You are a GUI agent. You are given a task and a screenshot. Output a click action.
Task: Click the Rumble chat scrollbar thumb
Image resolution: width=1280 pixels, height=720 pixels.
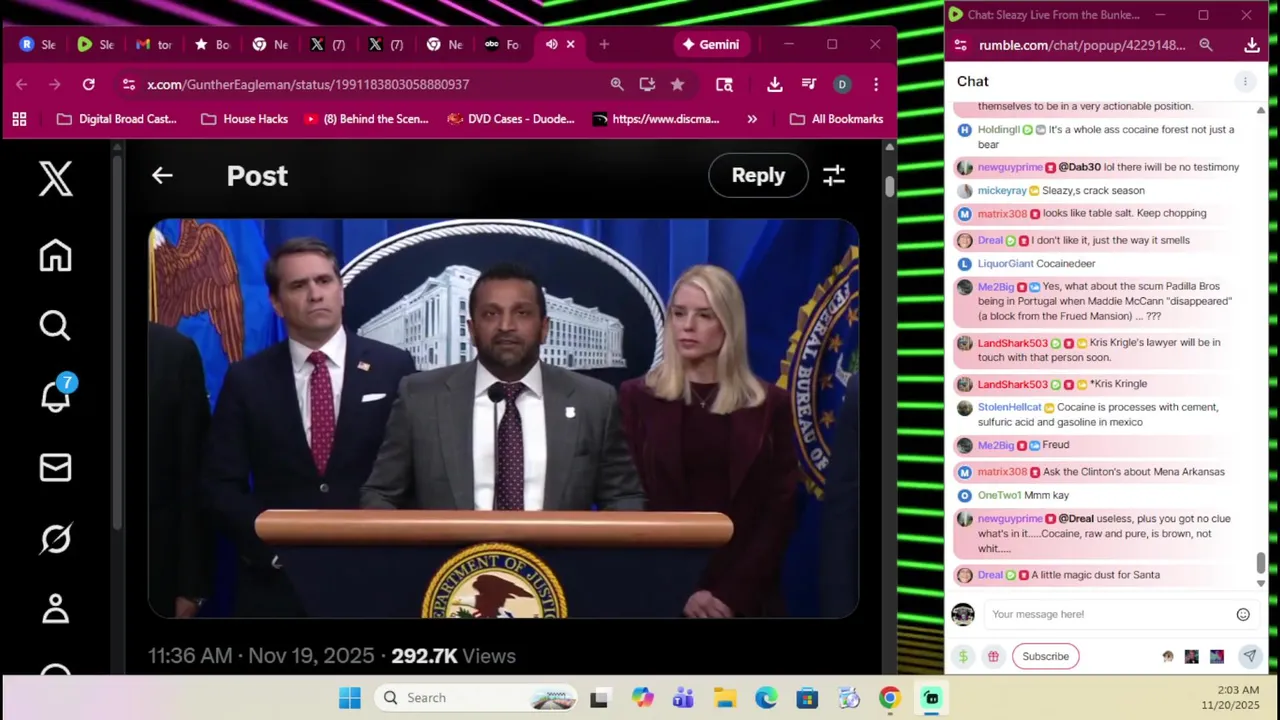click(1261, 563)
